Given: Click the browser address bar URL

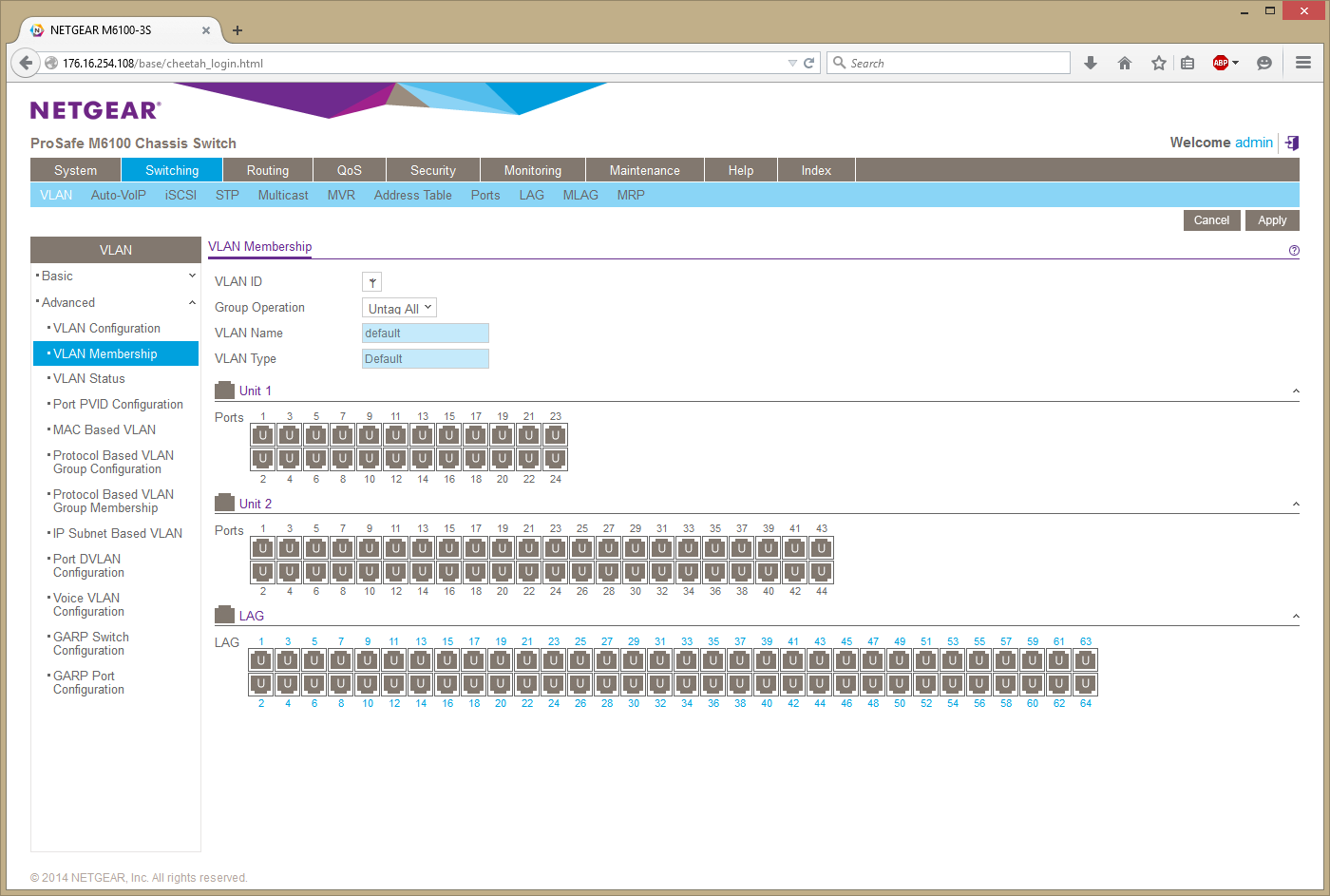Looking at the screenshot, I should pyautogui.click(x=162, y=64).
